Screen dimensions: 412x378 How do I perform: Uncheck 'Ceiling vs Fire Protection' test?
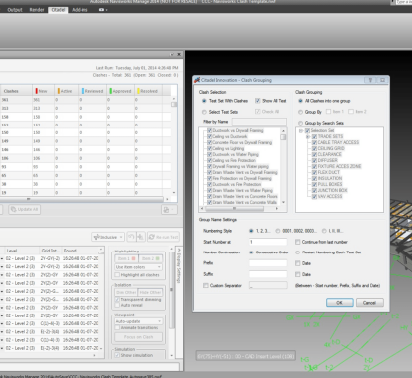209,160
